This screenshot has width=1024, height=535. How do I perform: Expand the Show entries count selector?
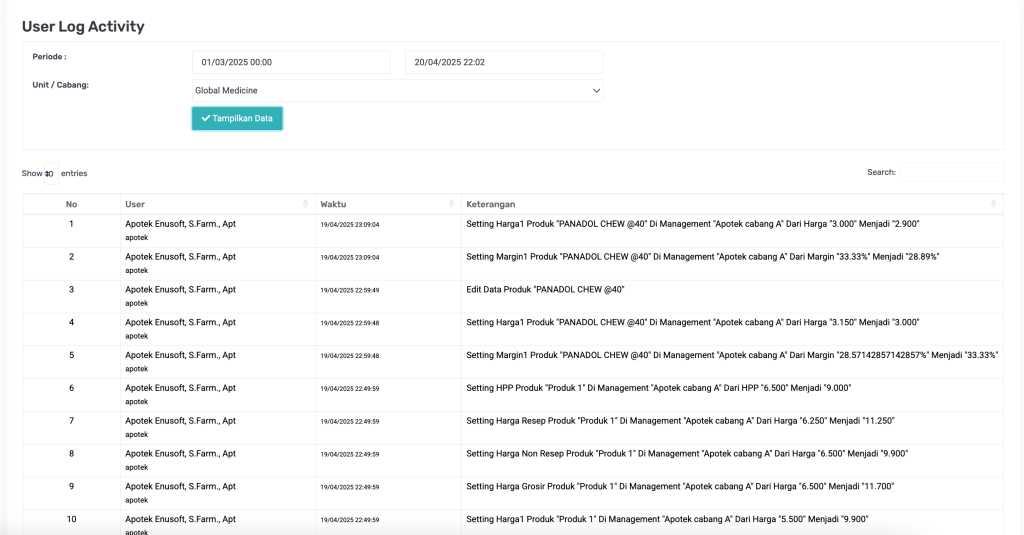point(50,174)
